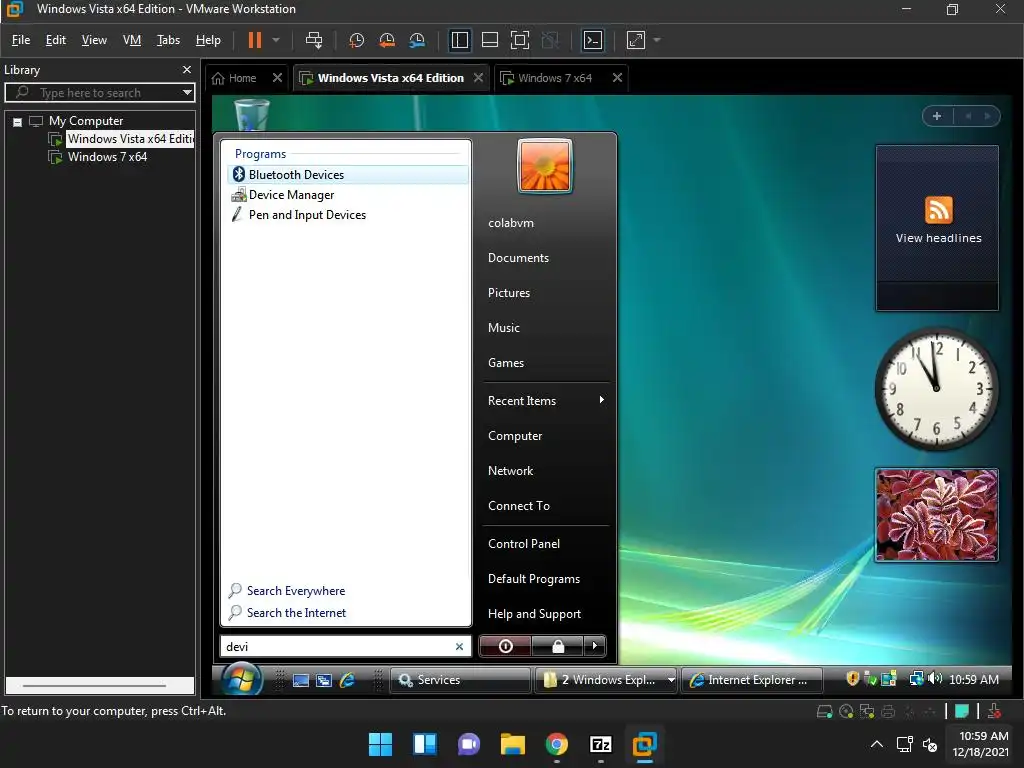This screenshot has height=768, width=1024.
Task: Switch to the Windows 7 x64 tab
Action: [554, 78]
